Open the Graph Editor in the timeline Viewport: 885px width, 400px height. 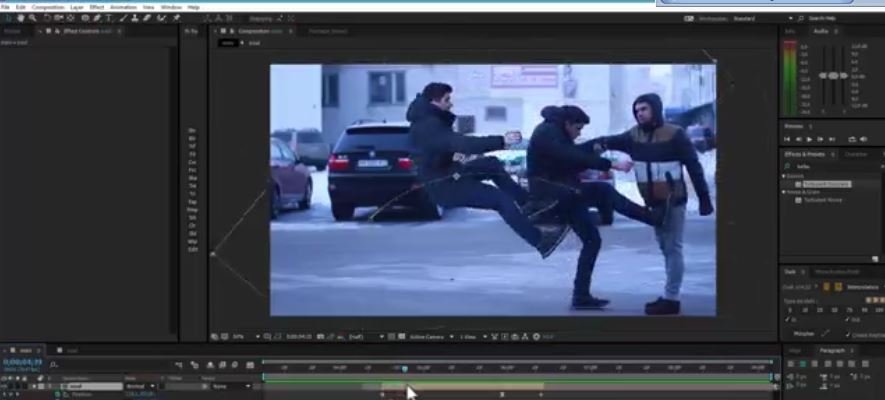click(x=250, y=366)
